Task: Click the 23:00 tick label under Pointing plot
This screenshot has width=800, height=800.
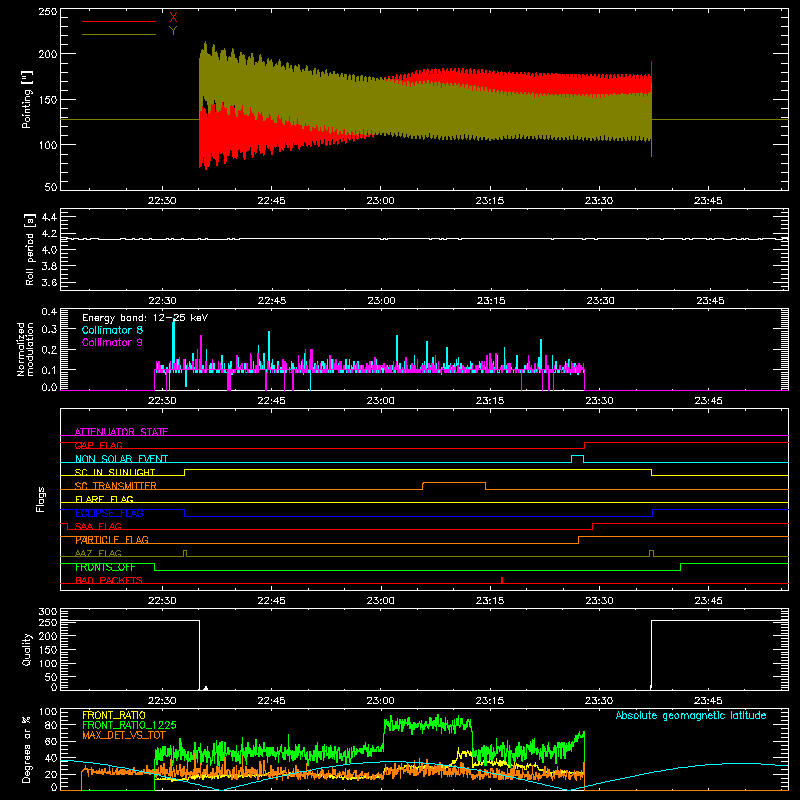Action: coord(381,201)
